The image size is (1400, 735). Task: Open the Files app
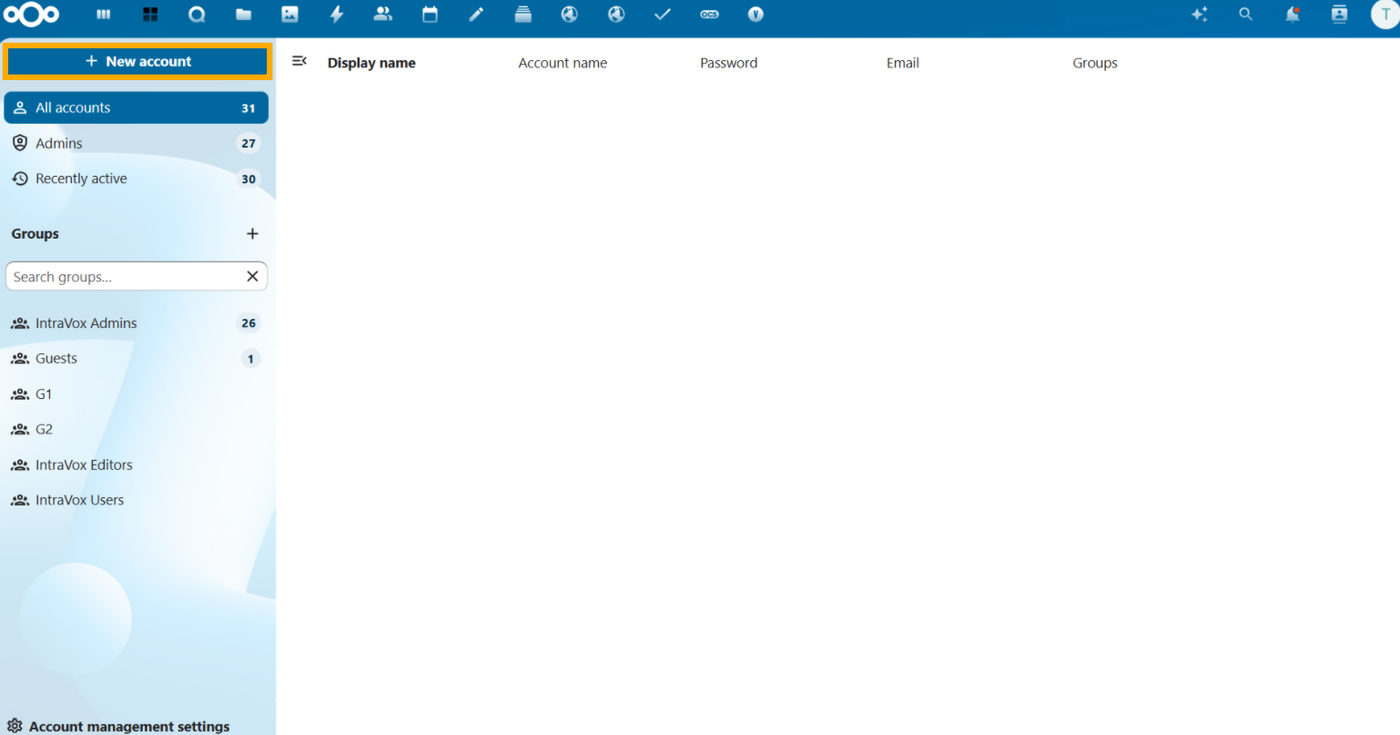[x=243, y=15]
